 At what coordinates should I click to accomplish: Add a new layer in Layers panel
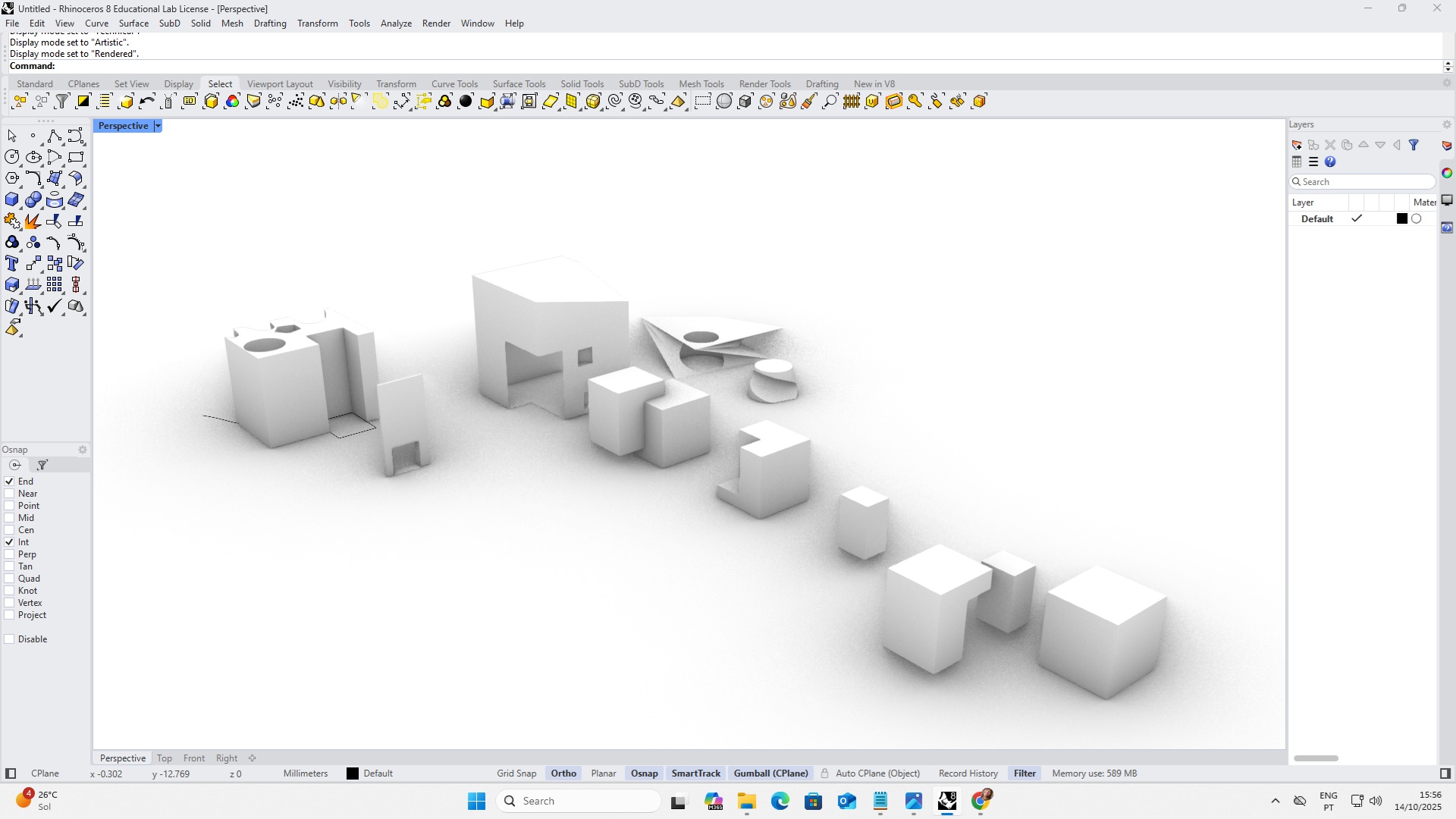point(1297,145)
